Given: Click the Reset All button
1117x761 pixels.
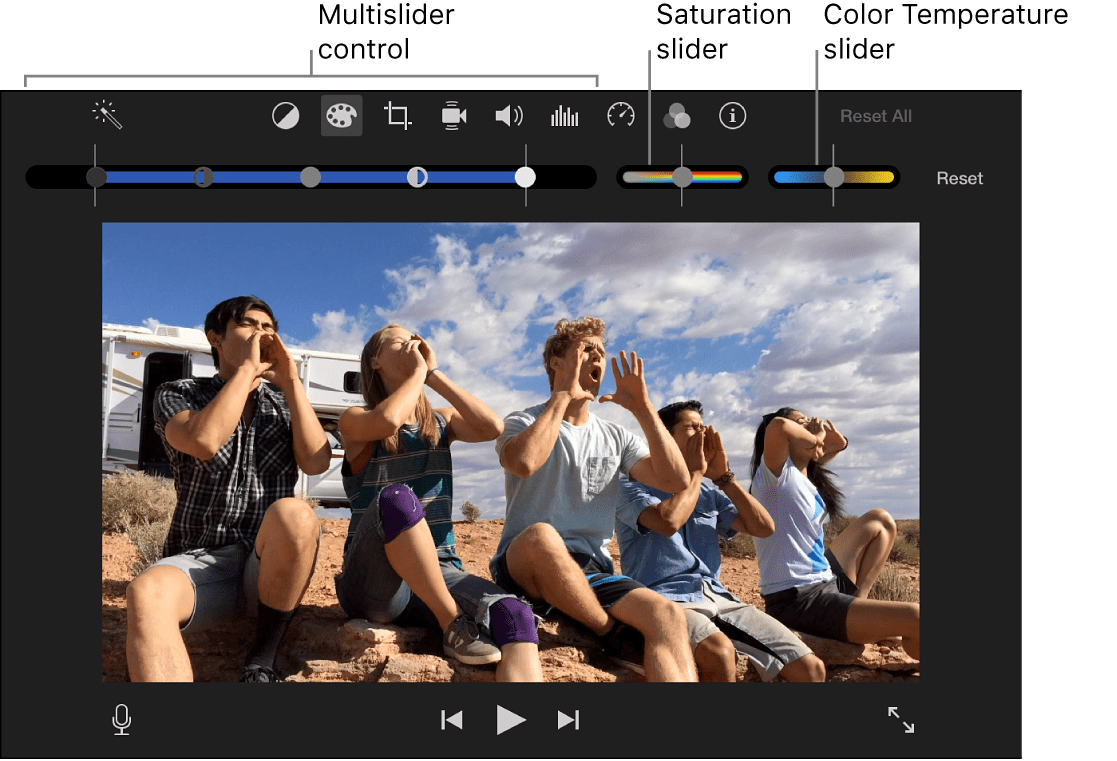Looking at the screenshot, I should pos(875,115).
